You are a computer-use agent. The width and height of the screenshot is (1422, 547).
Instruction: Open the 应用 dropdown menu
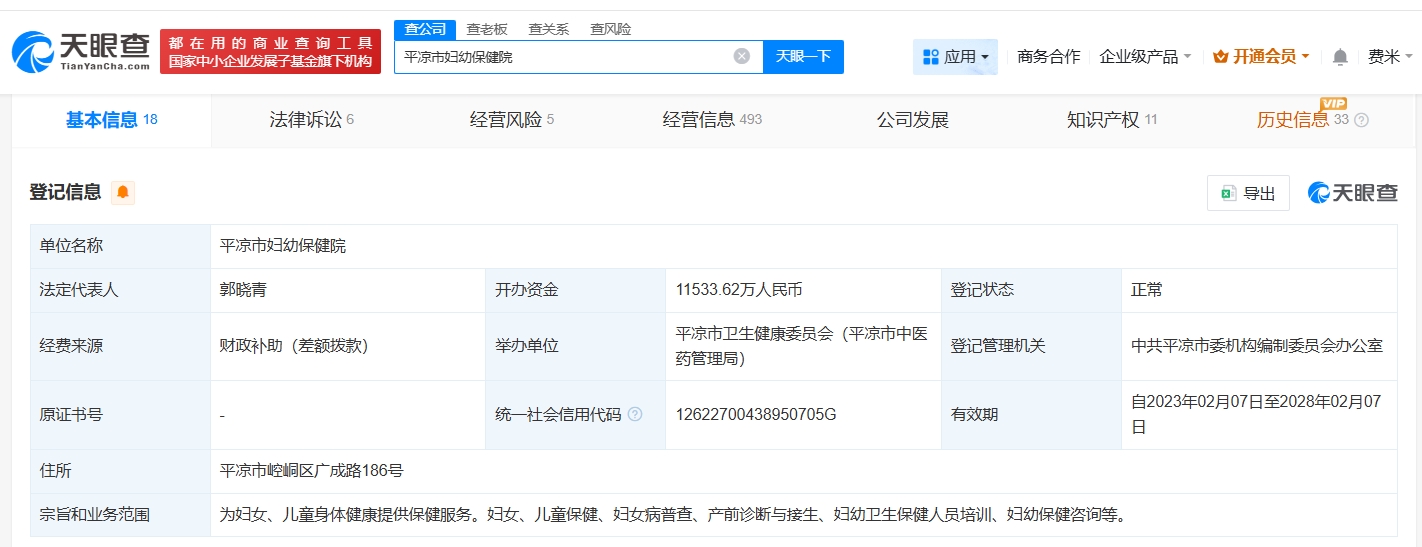(x=955, y=57)
